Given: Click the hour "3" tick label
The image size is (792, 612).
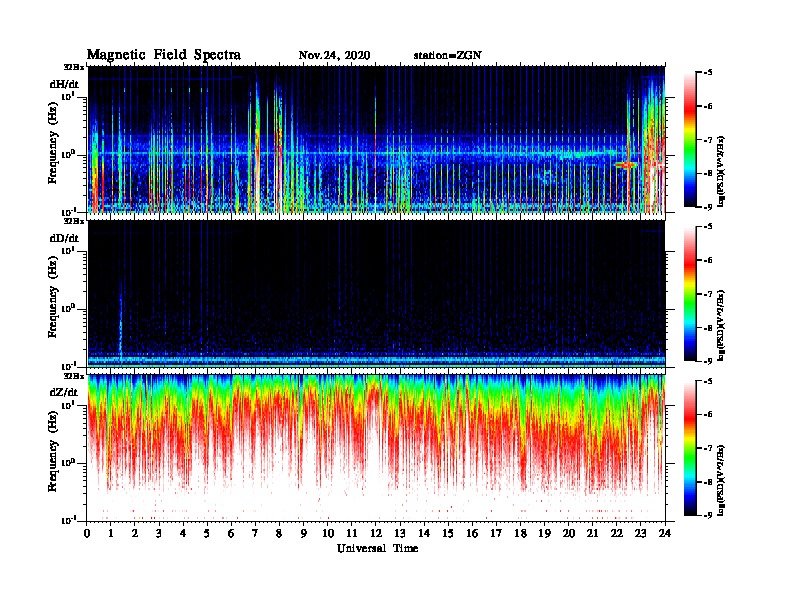Looking at the screenshot, I should coord(159,534).
